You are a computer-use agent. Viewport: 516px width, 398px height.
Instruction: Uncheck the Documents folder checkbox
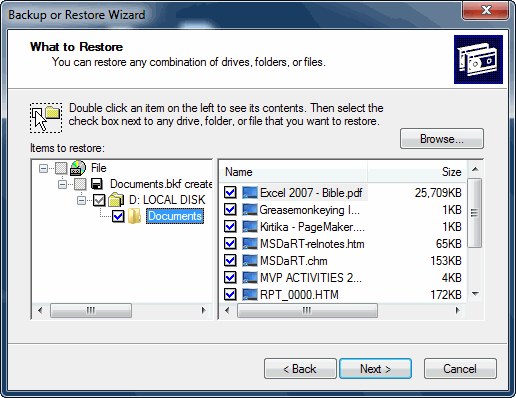118,216
